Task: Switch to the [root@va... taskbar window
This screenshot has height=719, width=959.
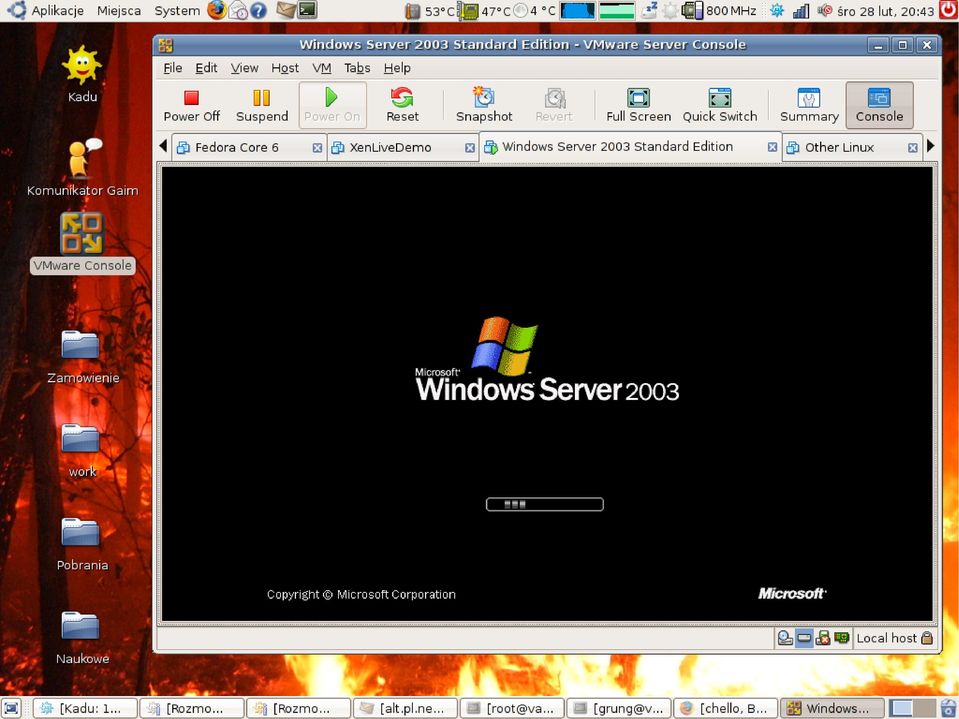Action: [512, 708]
